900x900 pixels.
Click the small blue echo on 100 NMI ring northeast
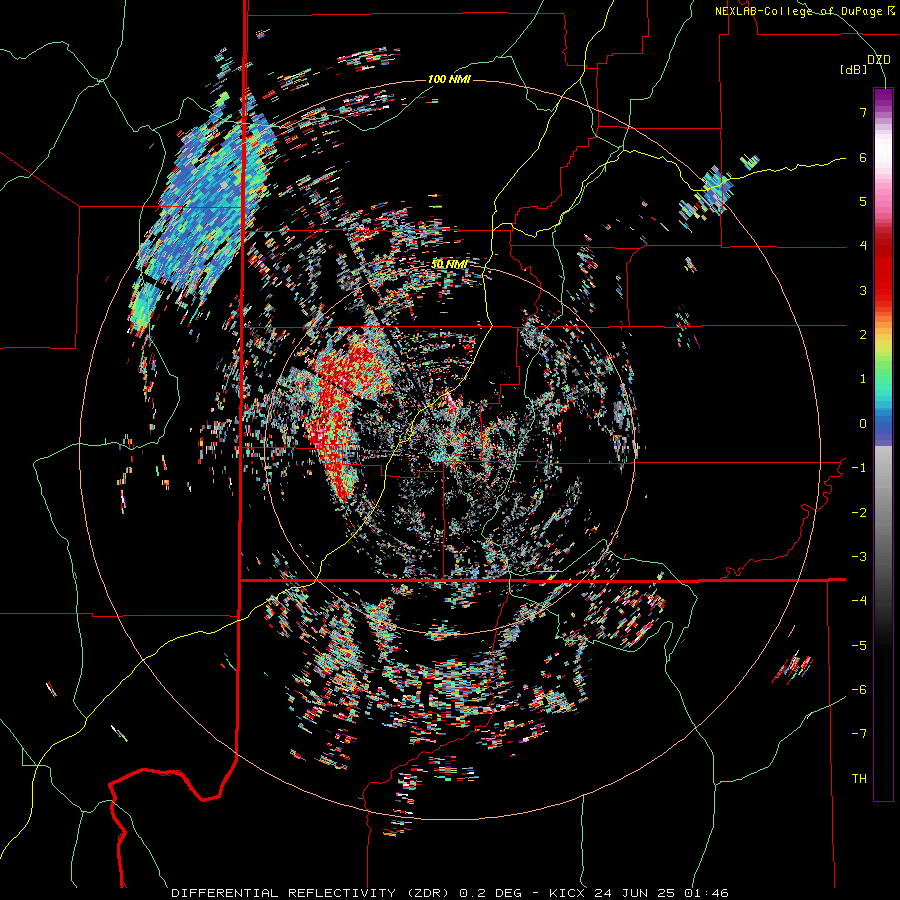[716, 189]
